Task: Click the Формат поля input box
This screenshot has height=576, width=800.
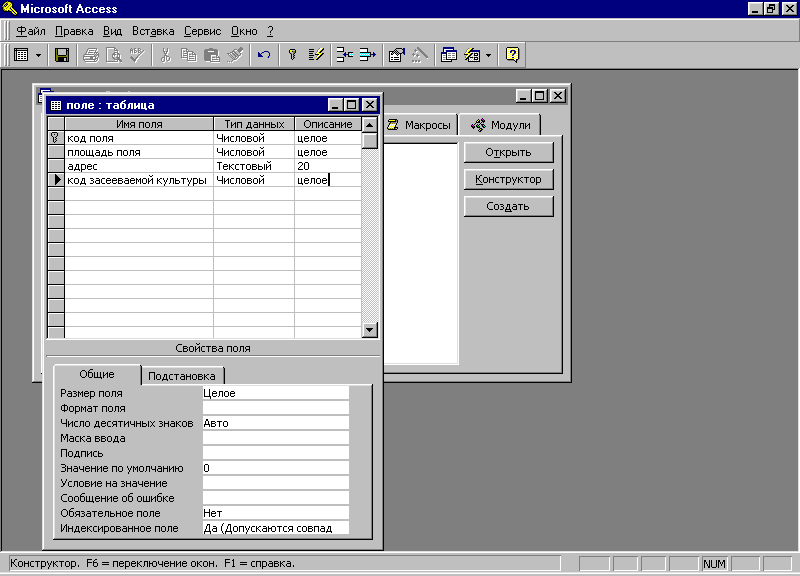Action: pyautogui.click(x=276, y=408)
